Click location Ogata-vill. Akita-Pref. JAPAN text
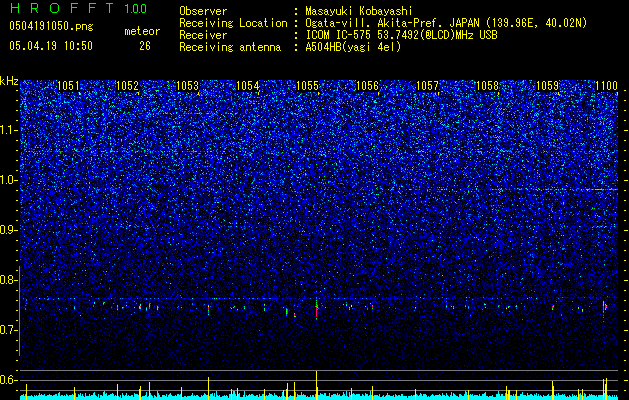629x400 pixels. click(446, 23)
